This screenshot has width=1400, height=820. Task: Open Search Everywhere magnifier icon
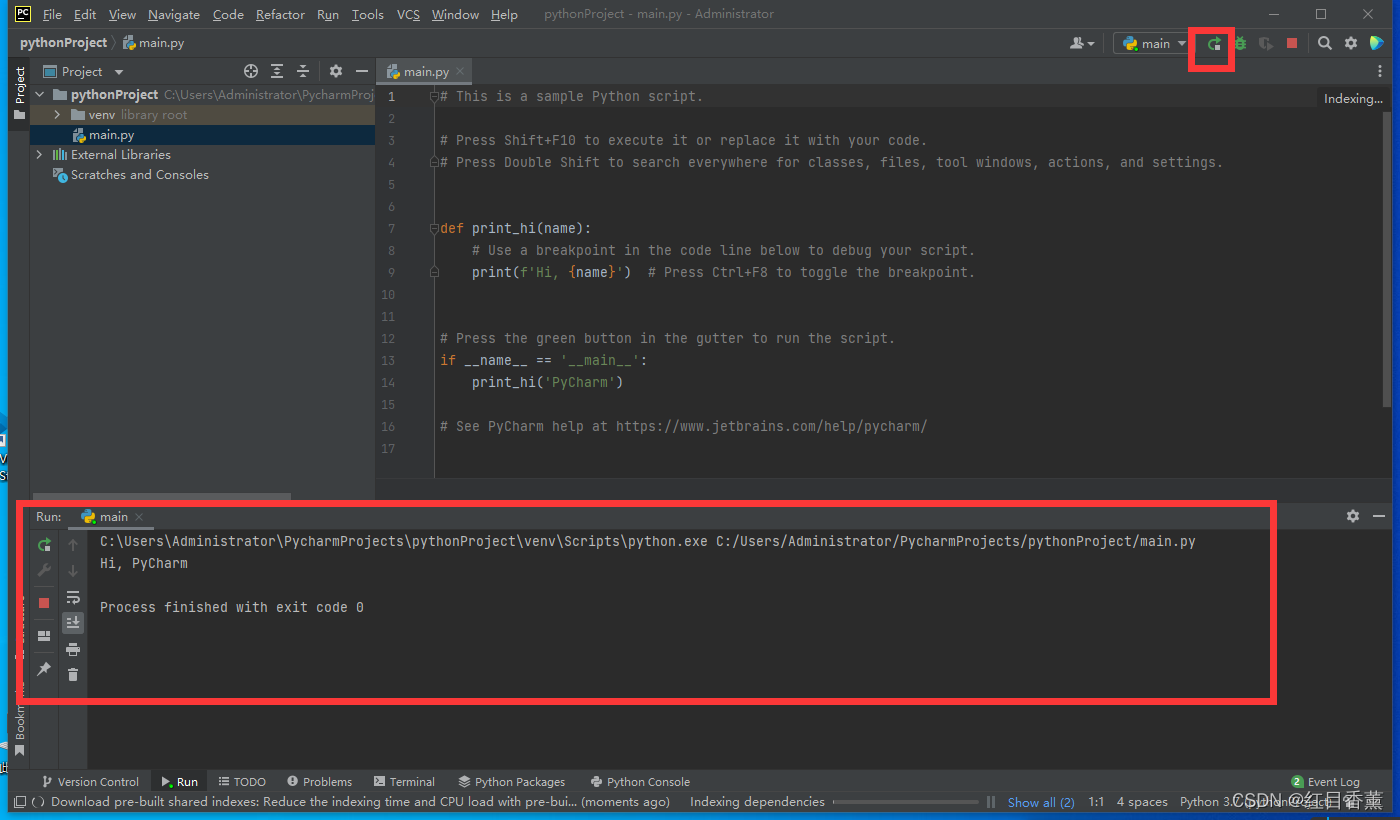tap(1324, 44)
